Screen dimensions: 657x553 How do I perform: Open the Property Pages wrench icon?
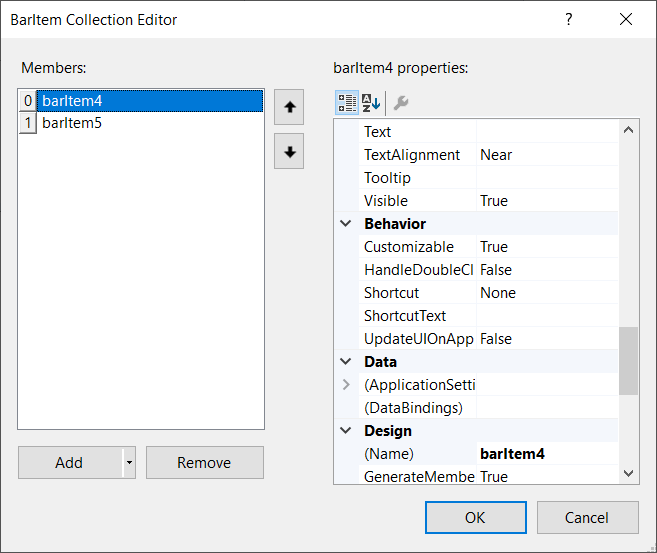[x=401, y=103]
